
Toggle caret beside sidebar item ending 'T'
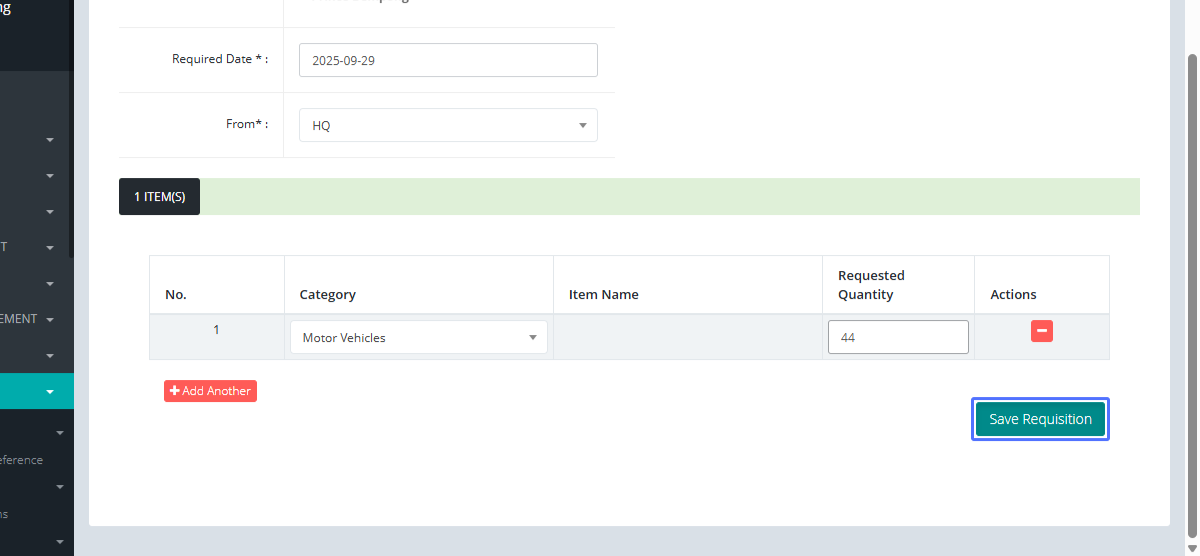pyautogui.click(x=50, y=248)
